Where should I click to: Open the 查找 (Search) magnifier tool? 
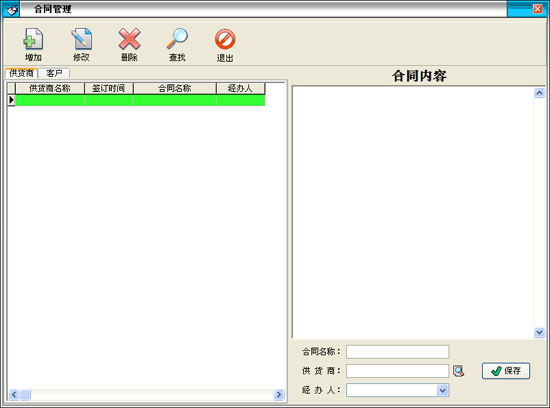coord(177,39)
